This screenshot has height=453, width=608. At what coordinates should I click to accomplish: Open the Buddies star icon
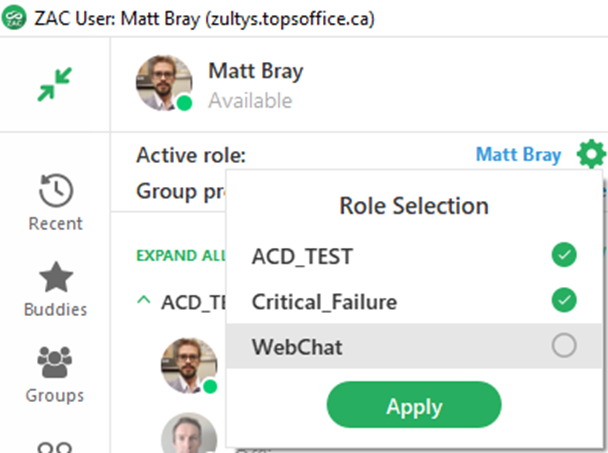point(55,277)
